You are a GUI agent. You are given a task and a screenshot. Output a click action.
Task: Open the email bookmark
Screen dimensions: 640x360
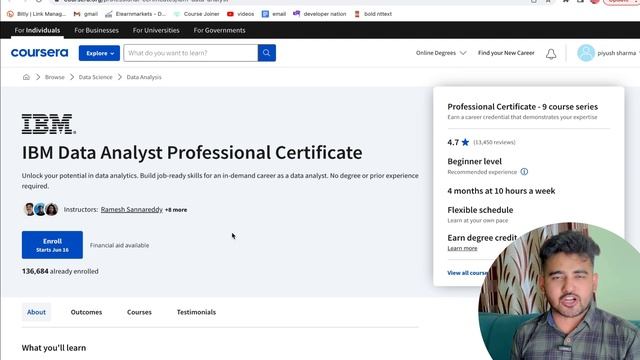tap(274, 14)
